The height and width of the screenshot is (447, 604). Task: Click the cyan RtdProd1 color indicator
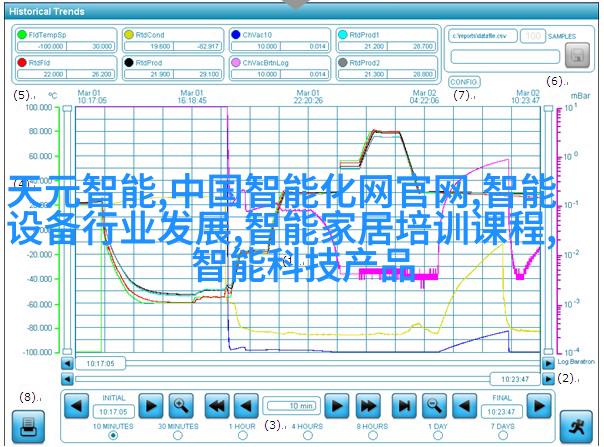pyautogui.click(x=342, y=35)
